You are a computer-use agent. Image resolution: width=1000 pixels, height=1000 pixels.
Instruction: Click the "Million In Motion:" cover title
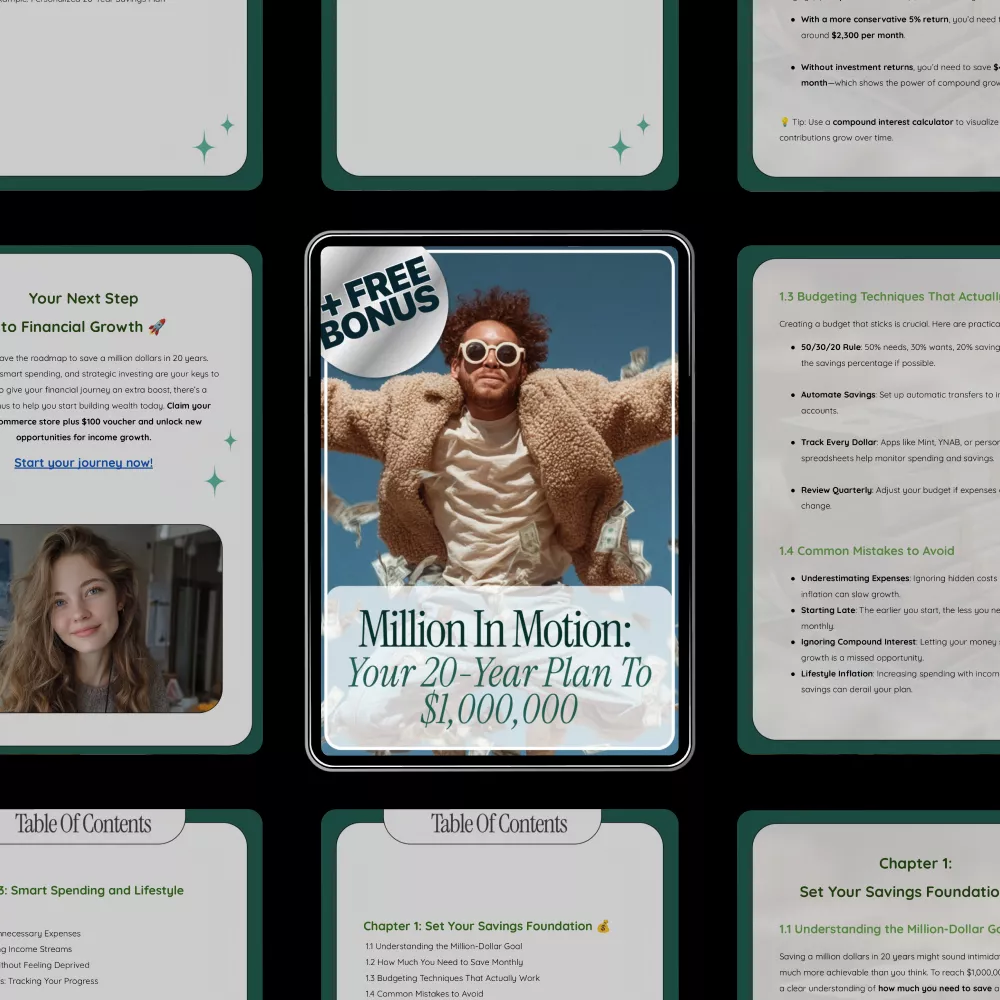click(498, 629)
